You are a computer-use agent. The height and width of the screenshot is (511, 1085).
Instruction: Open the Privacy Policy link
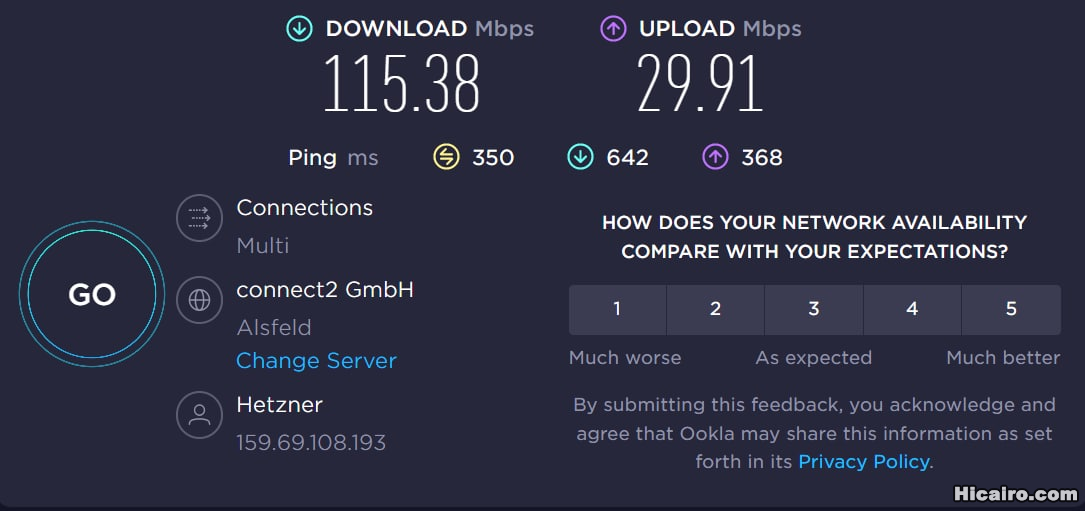point(864,461)
